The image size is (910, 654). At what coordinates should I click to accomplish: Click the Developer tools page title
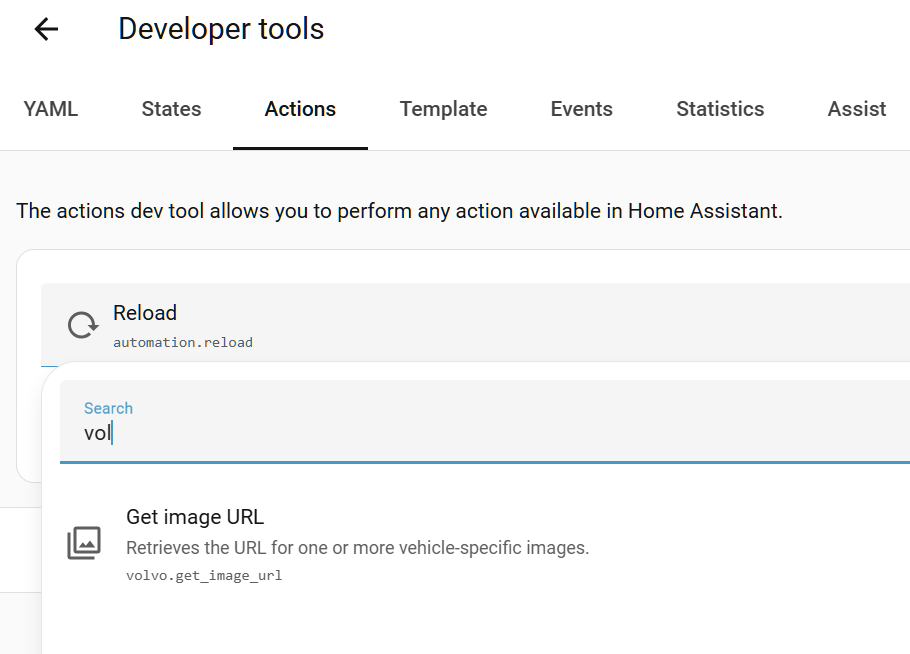pyautogui.click(x=221, y=29)
